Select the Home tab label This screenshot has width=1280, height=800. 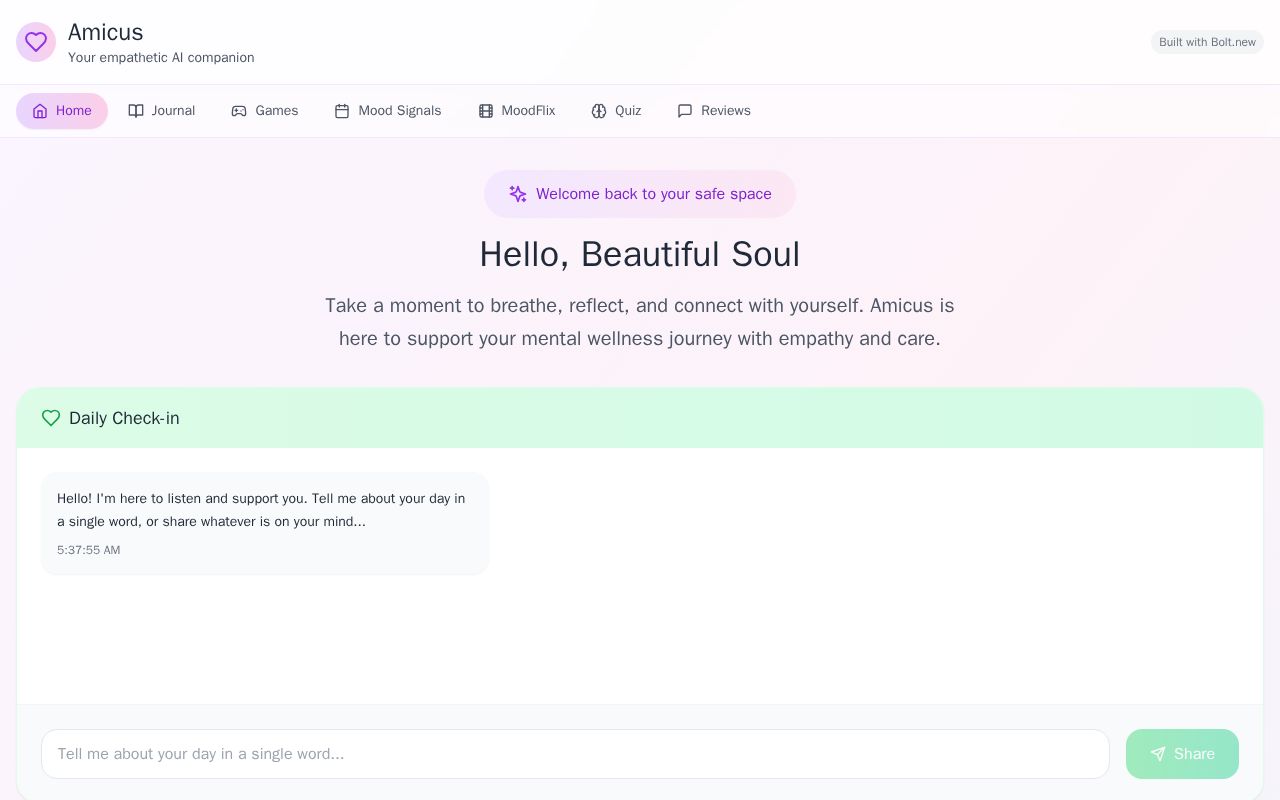pos(74,111)
